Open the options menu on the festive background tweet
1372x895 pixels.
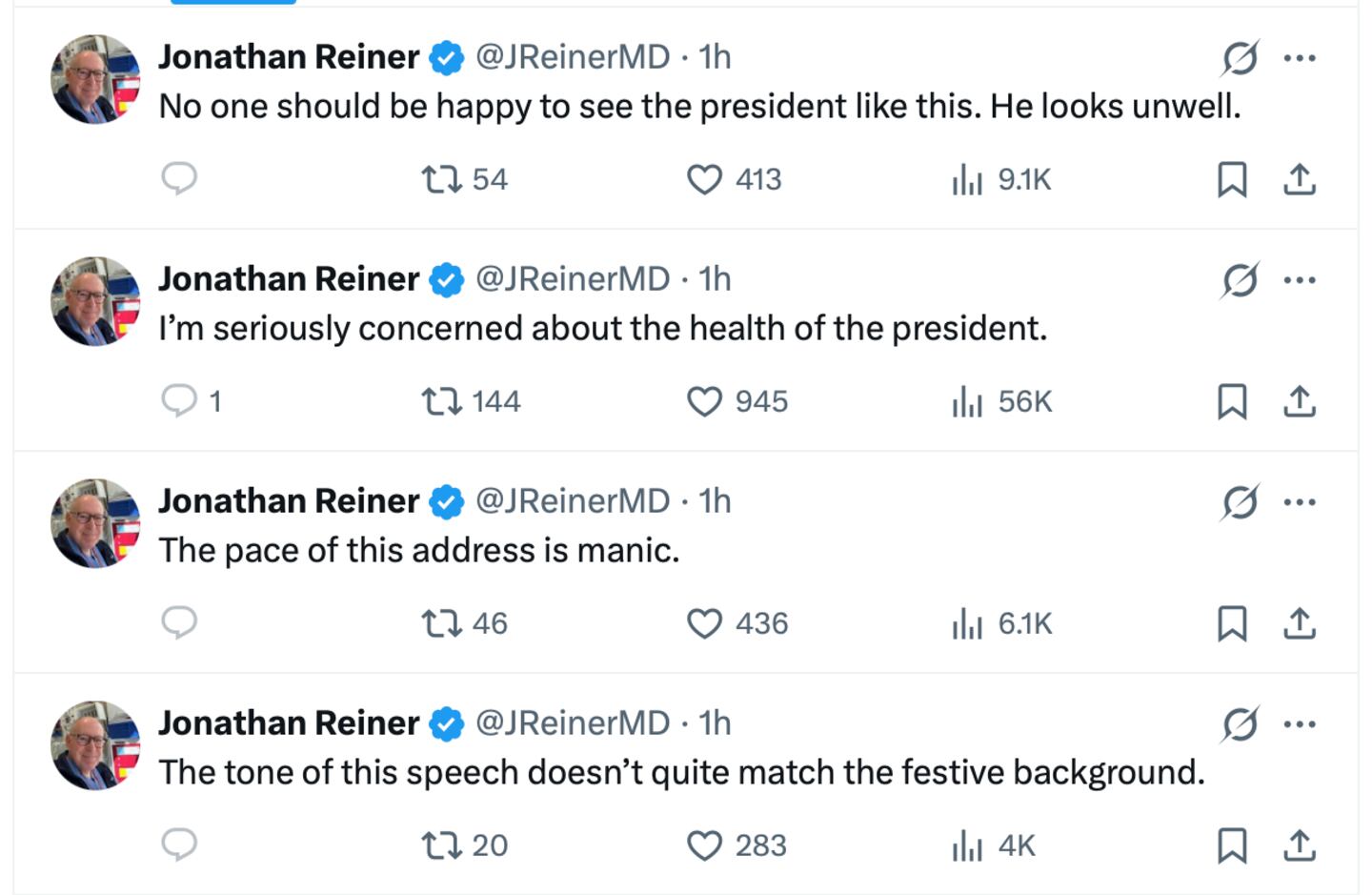1299,723
